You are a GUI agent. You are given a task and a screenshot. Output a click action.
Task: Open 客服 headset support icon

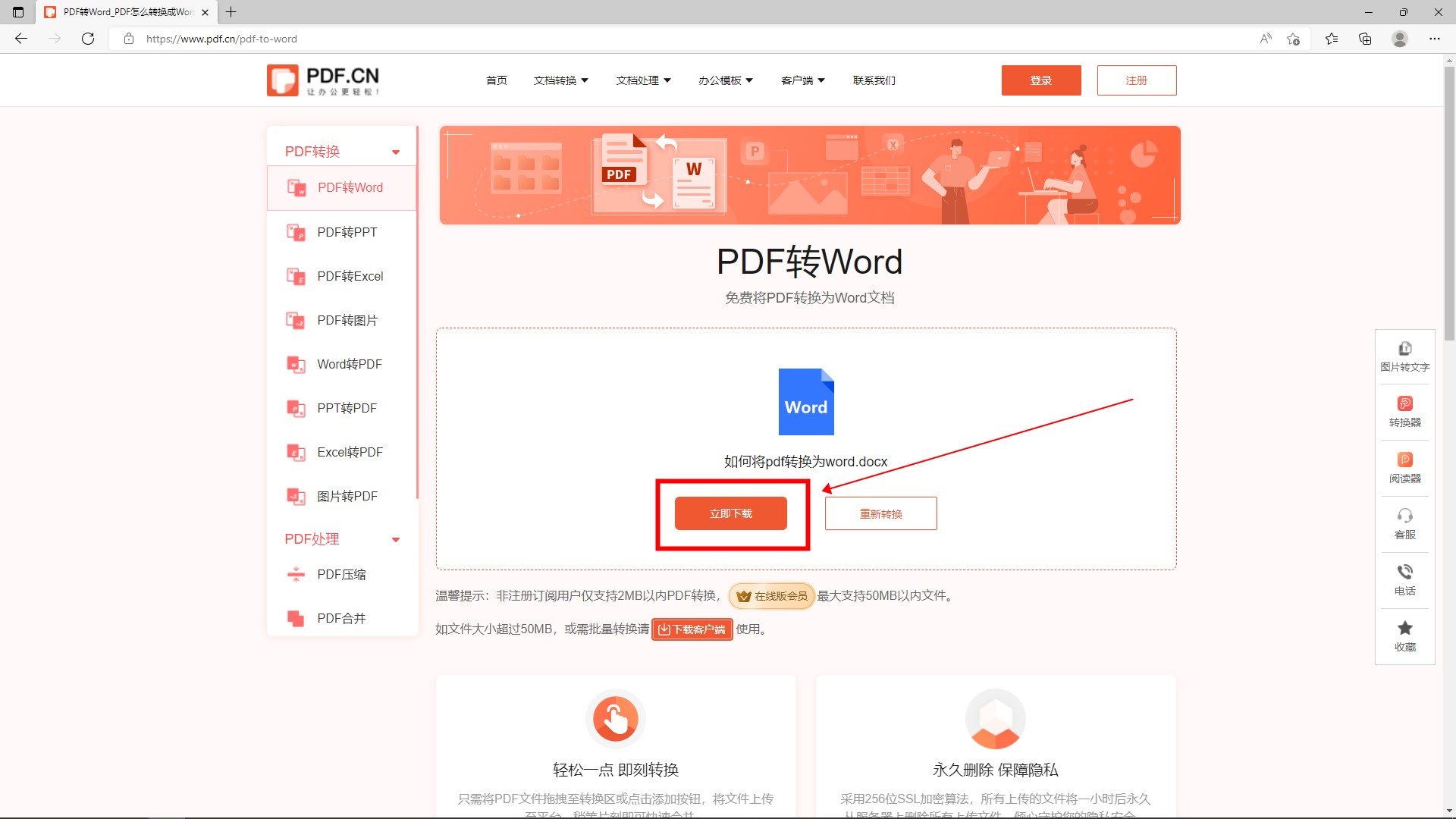(1404, 516)
